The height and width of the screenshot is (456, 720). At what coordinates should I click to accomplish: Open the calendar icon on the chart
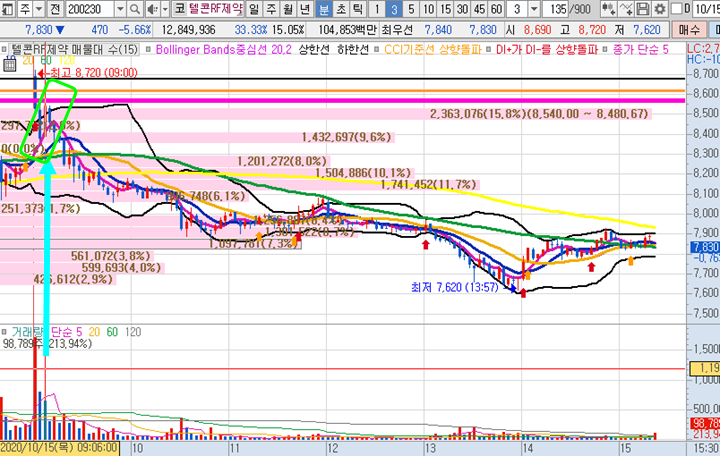[x=9, y=65]
